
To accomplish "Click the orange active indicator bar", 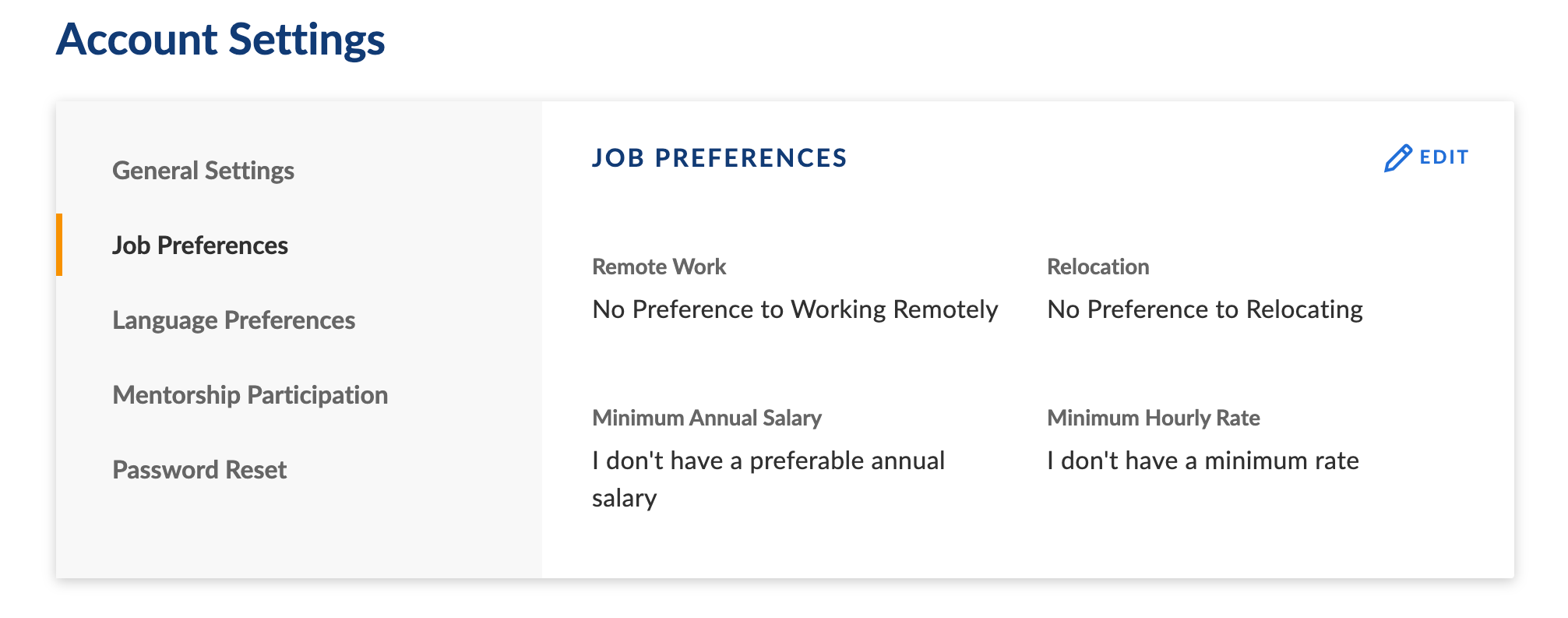I will pos(59,245).
